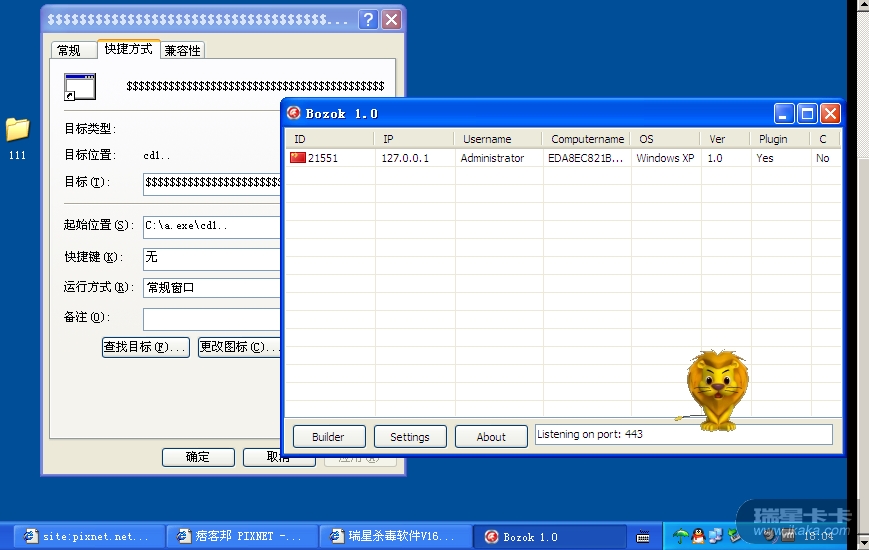Screen dimensions: 869x550
Task: Click the Plugin column header
Action: pyautogui.click(x=779, y=139)
